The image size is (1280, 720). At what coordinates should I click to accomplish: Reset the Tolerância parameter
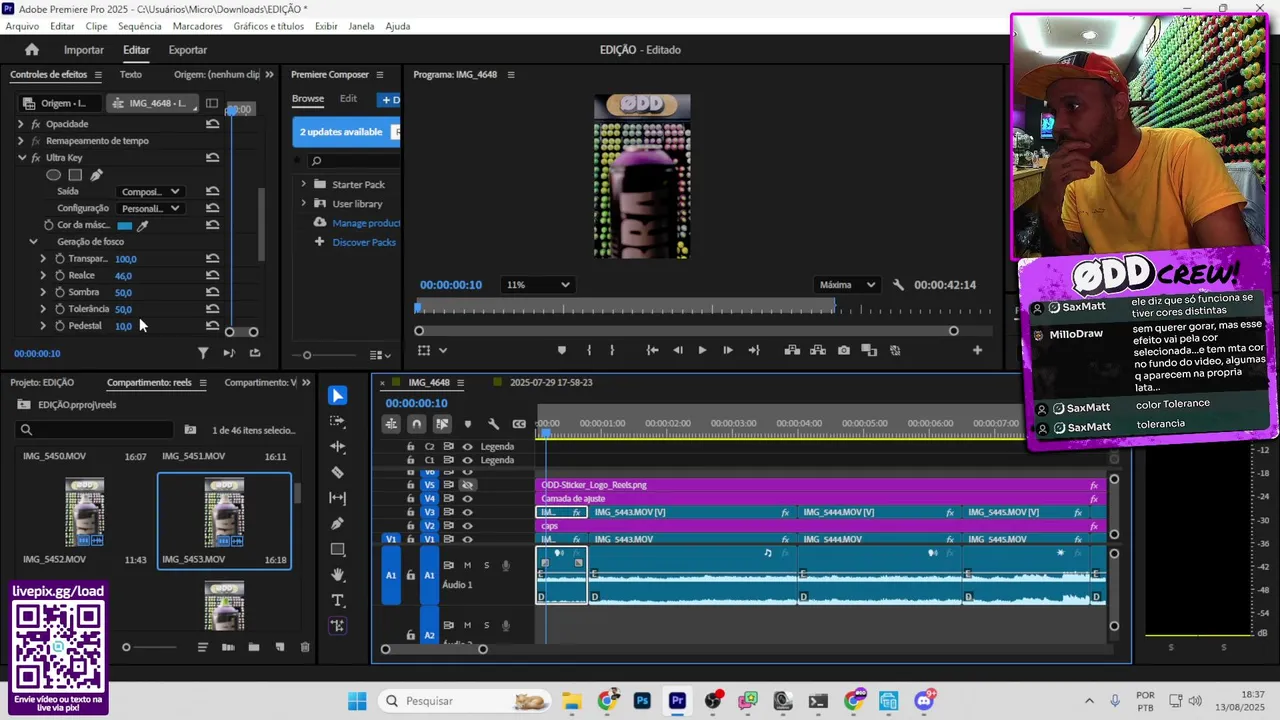click(212, 309)
